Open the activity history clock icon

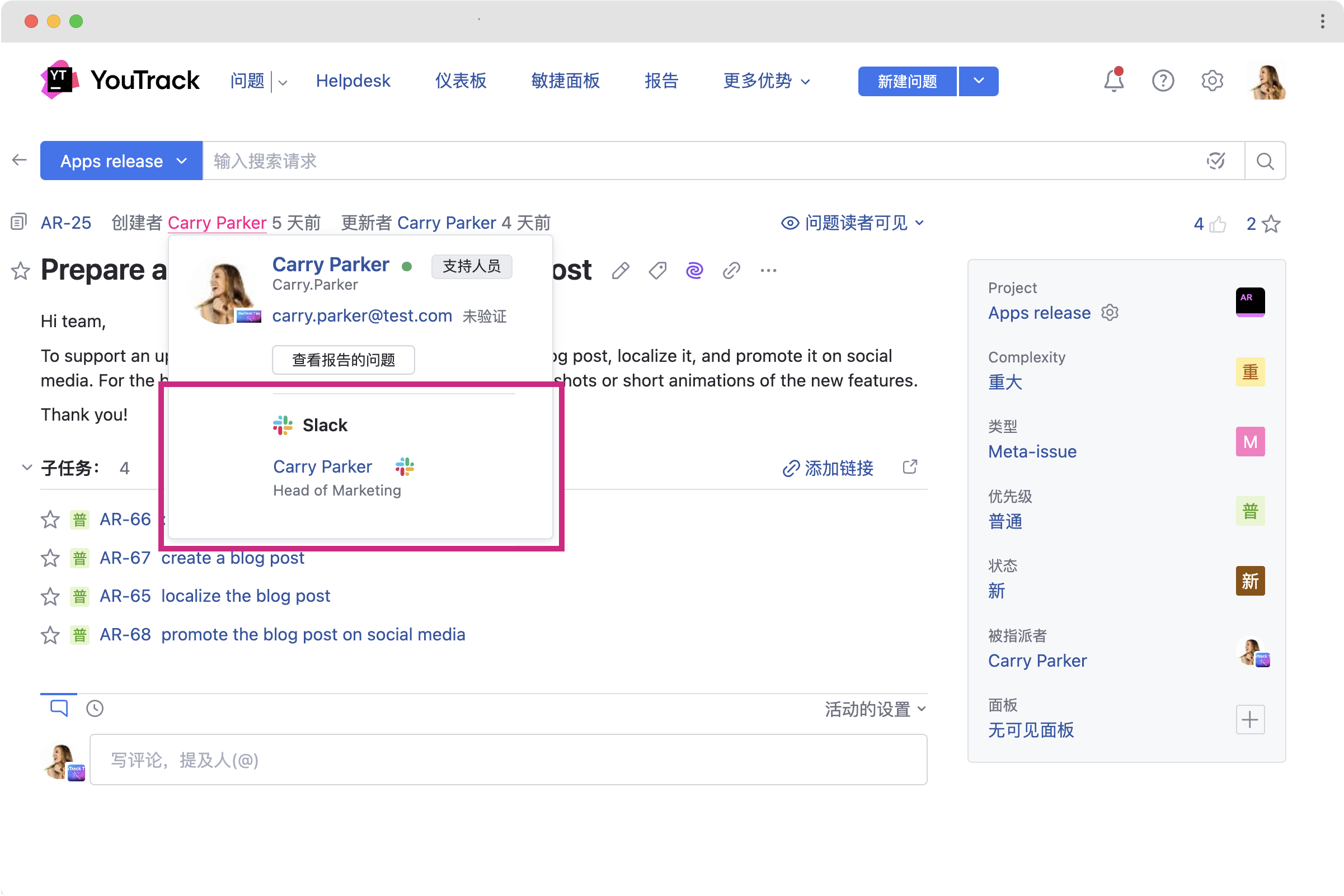(x=95, y=709)
